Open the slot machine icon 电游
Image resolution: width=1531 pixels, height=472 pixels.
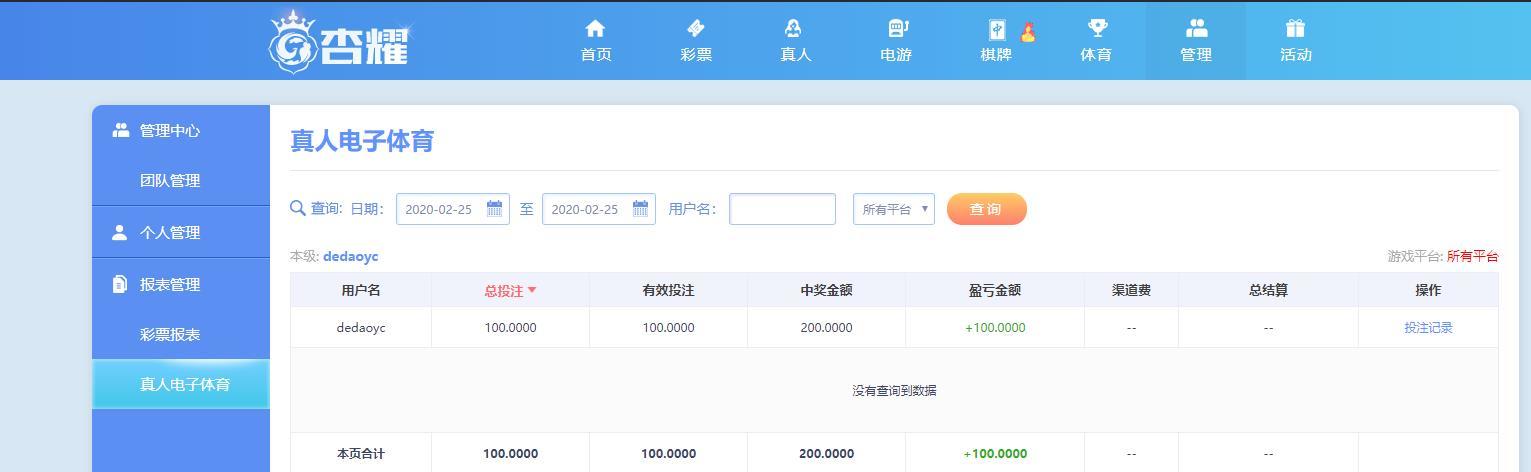[896, 29]
